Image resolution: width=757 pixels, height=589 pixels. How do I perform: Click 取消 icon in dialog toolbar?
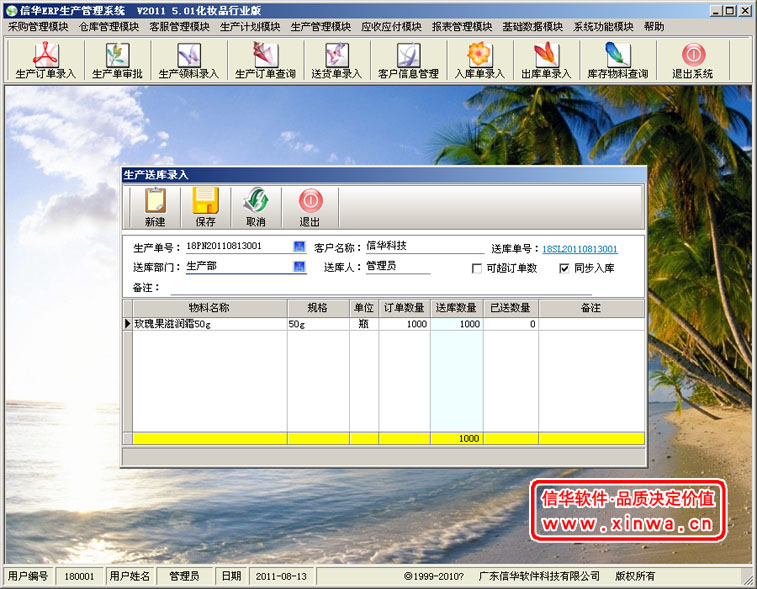(x=256, y=207)
